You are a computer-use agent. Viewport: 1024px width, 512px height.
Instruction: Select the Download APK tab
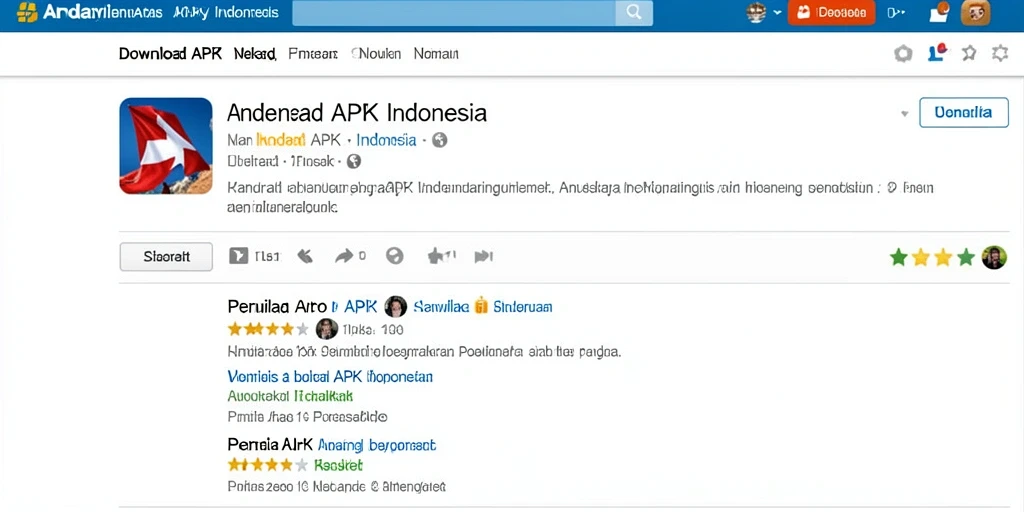click(170, 54)
